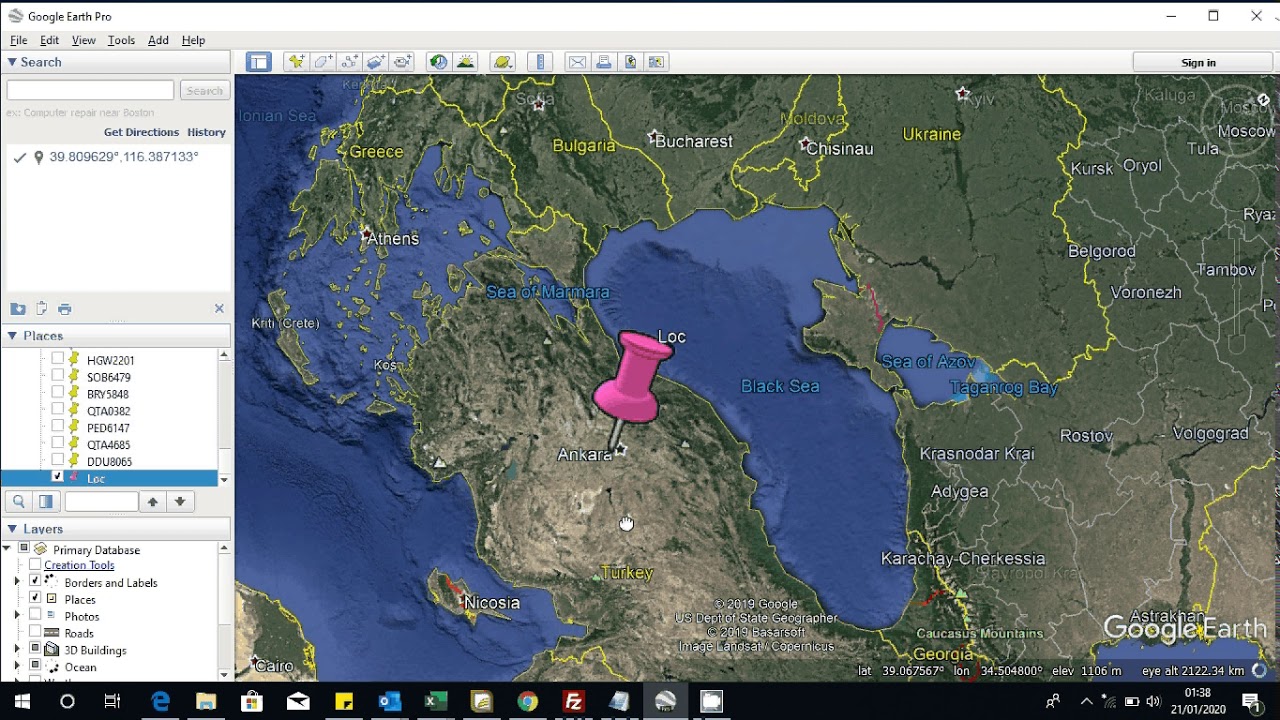Copy search results to My Places folder icon
This screenshot has height=720, width=1280.
tap(18, 309)
